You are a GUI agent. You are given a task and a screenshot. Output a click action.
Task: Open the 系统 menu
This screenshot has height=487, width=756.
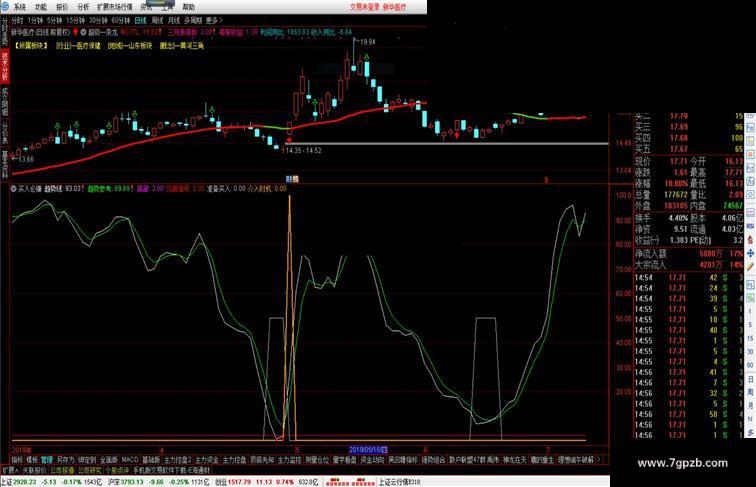19,7
